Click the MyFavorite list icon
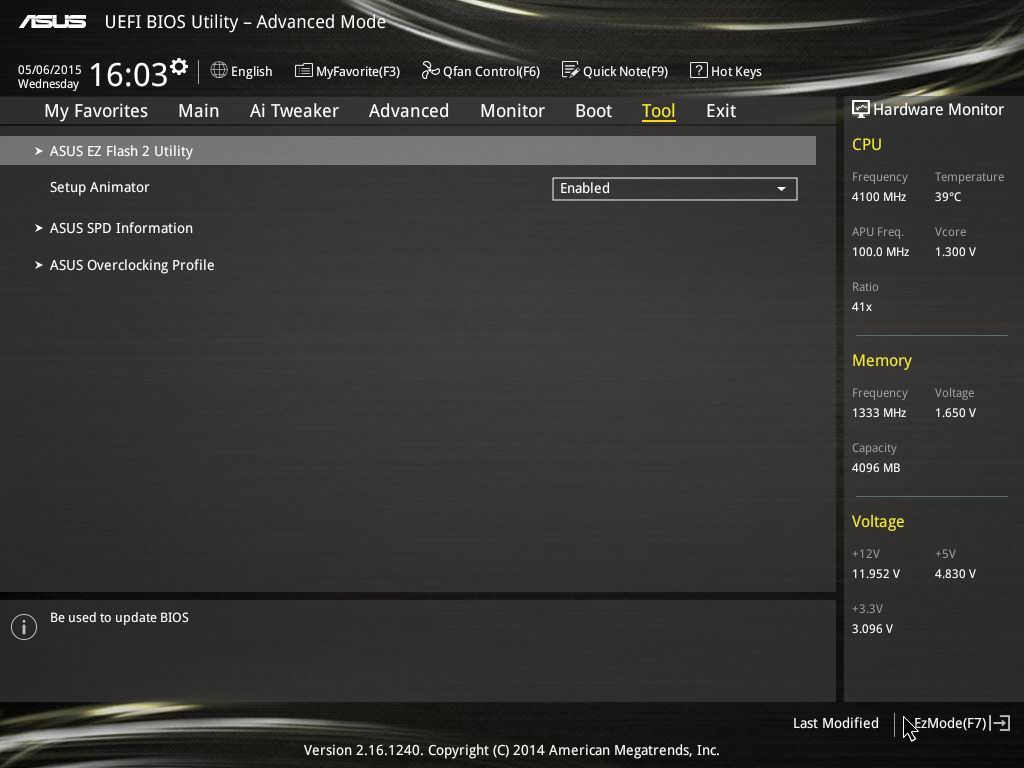This screenshot has width=1024, height=768. [x=304, y=71]
